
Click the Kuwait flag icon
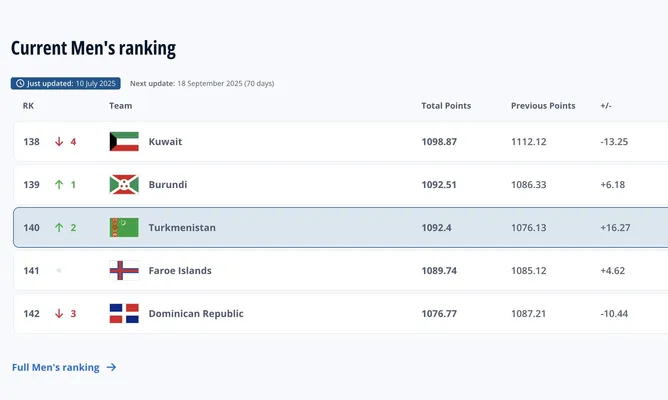pyautogui.click(x=124, y=141)
